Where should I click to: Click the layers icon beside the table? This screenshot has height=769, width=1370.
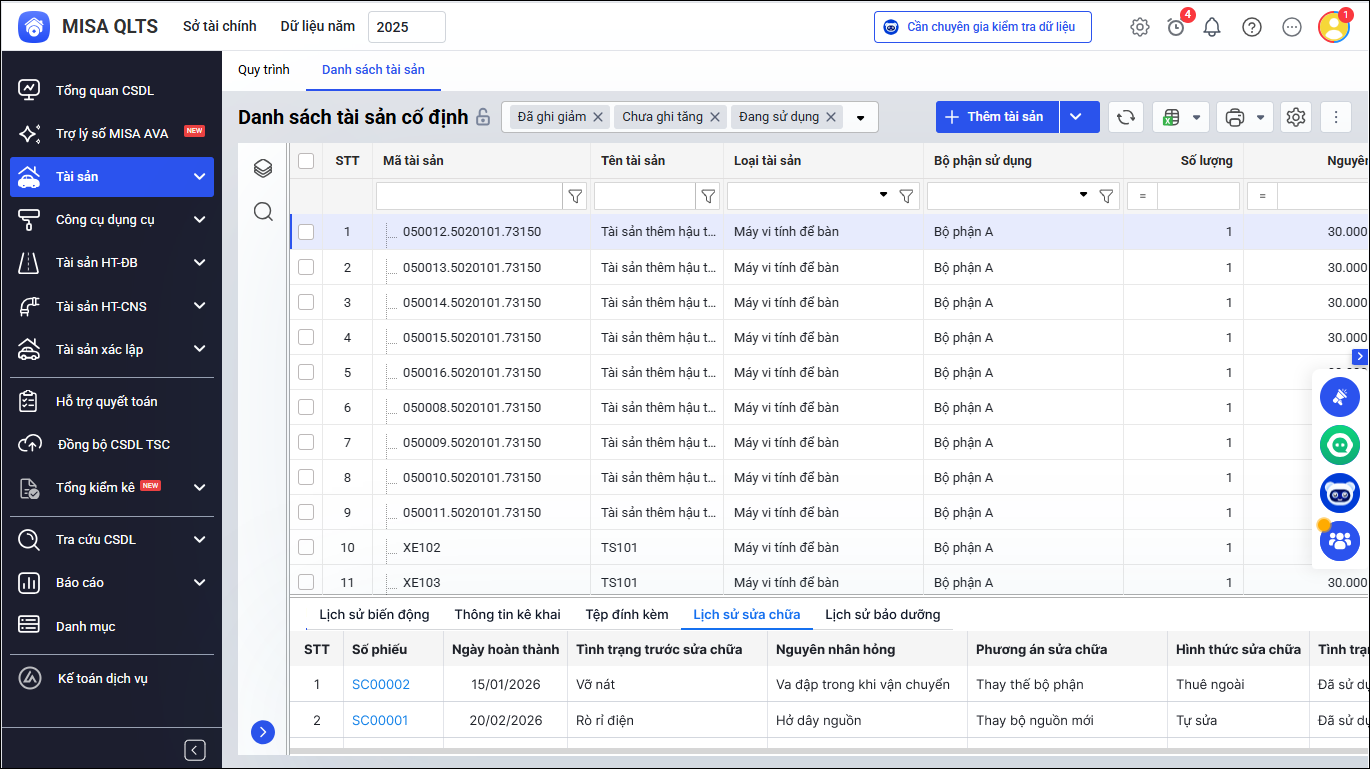point(263,168)
